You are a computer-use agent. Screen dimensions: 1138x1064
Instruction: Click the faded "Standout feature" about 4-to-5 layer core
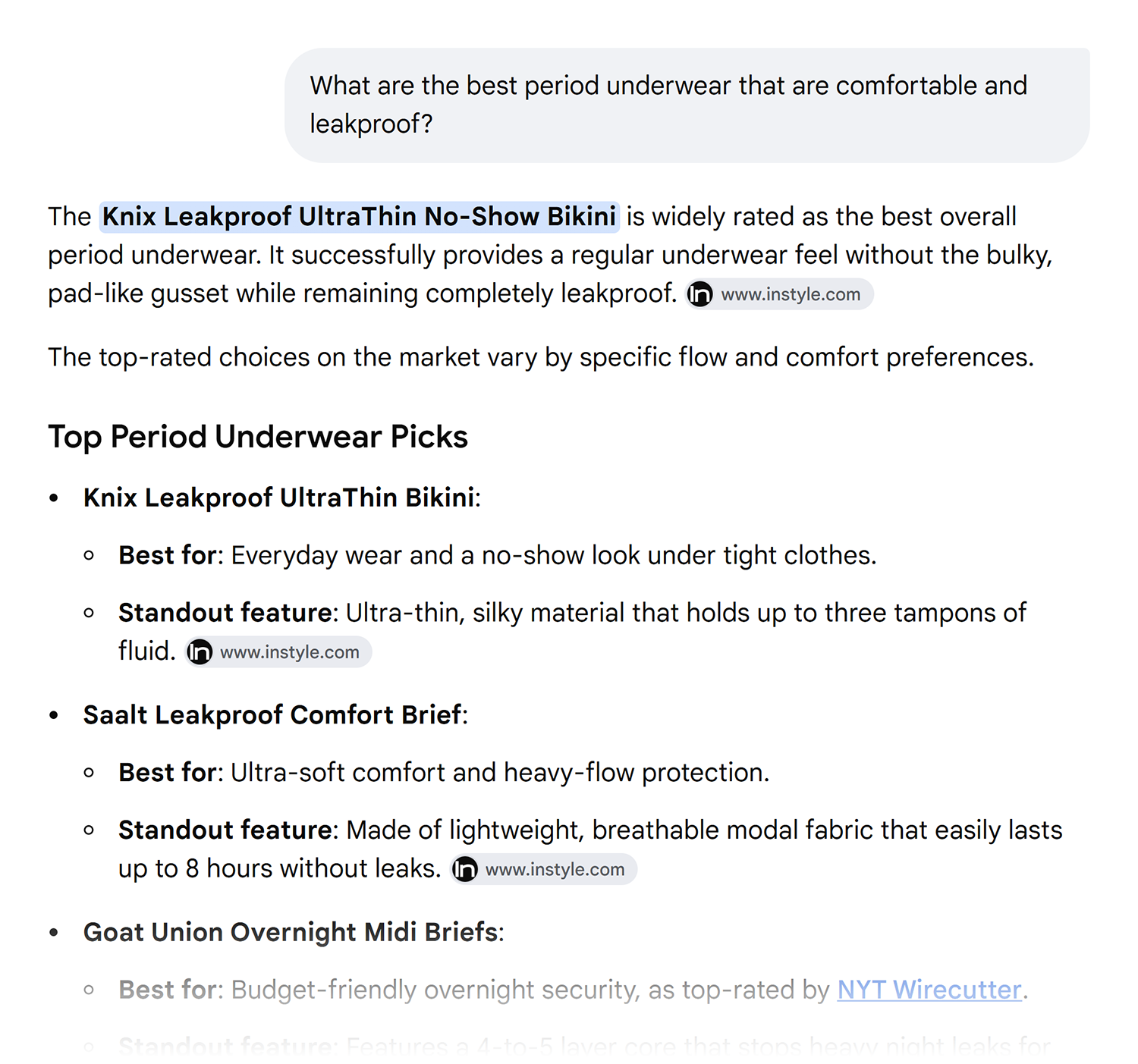[x=225, y=1047]
